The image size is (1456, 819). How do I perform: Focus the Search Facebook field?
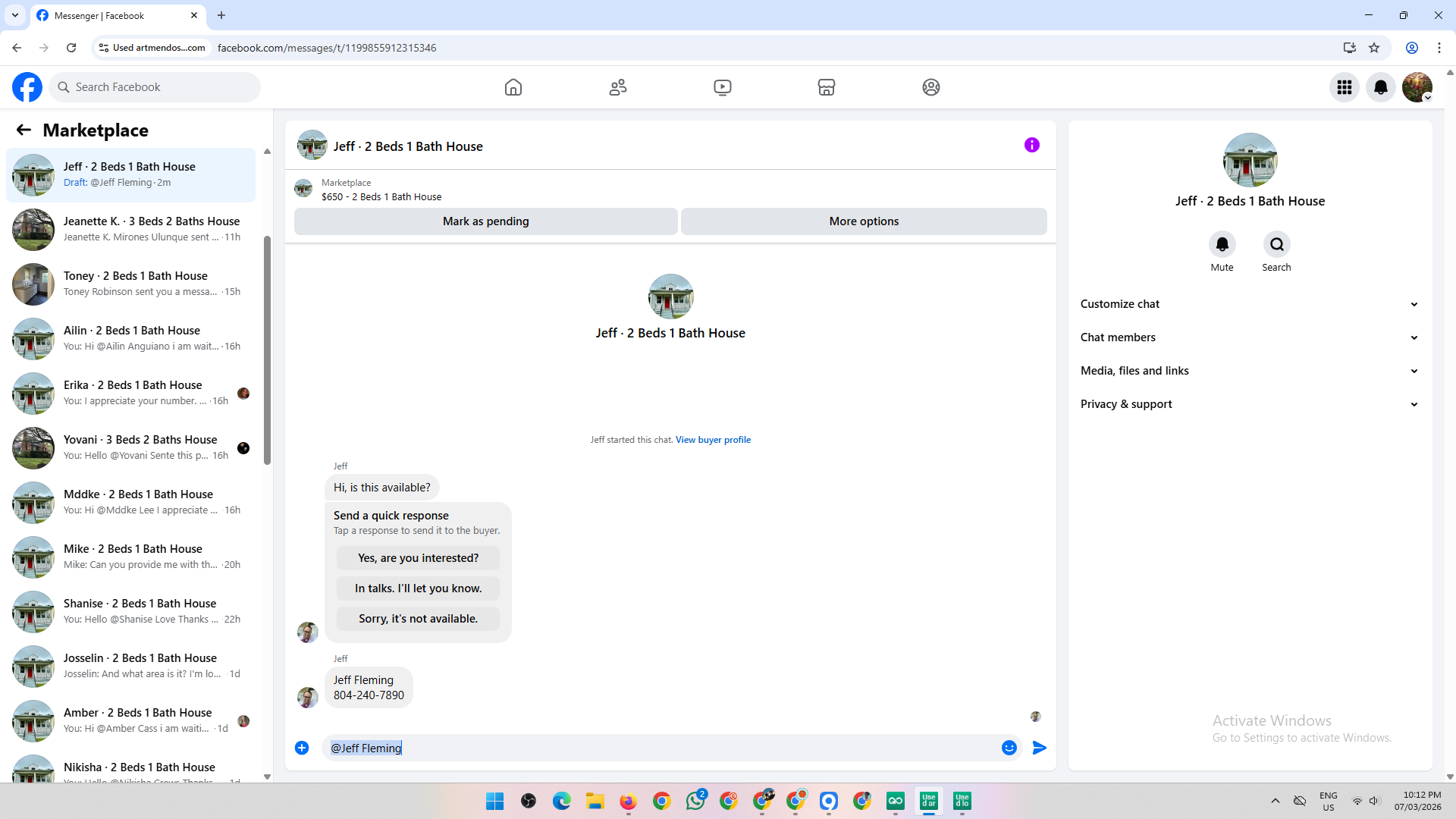click(x=155, y=87)
